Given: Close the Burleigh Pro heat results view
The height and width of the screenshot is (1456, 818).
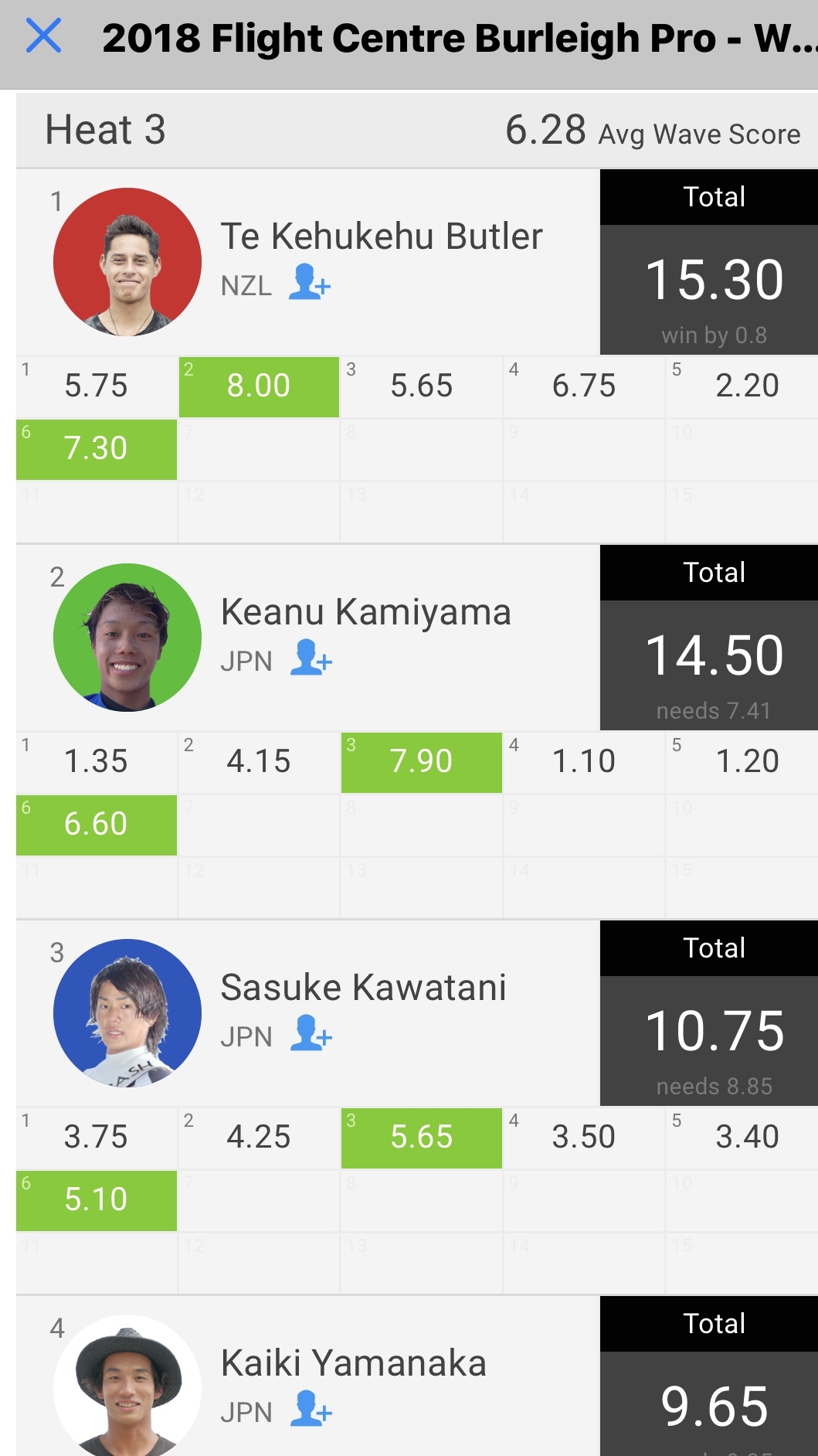Looking at the screenshot, I should tap(43, 36).
